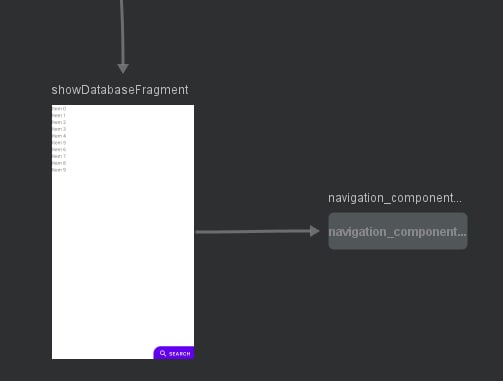Click the showDatabaseFragment layout preview
Viewport: 503px width, 381px height.
coord(123,232)
